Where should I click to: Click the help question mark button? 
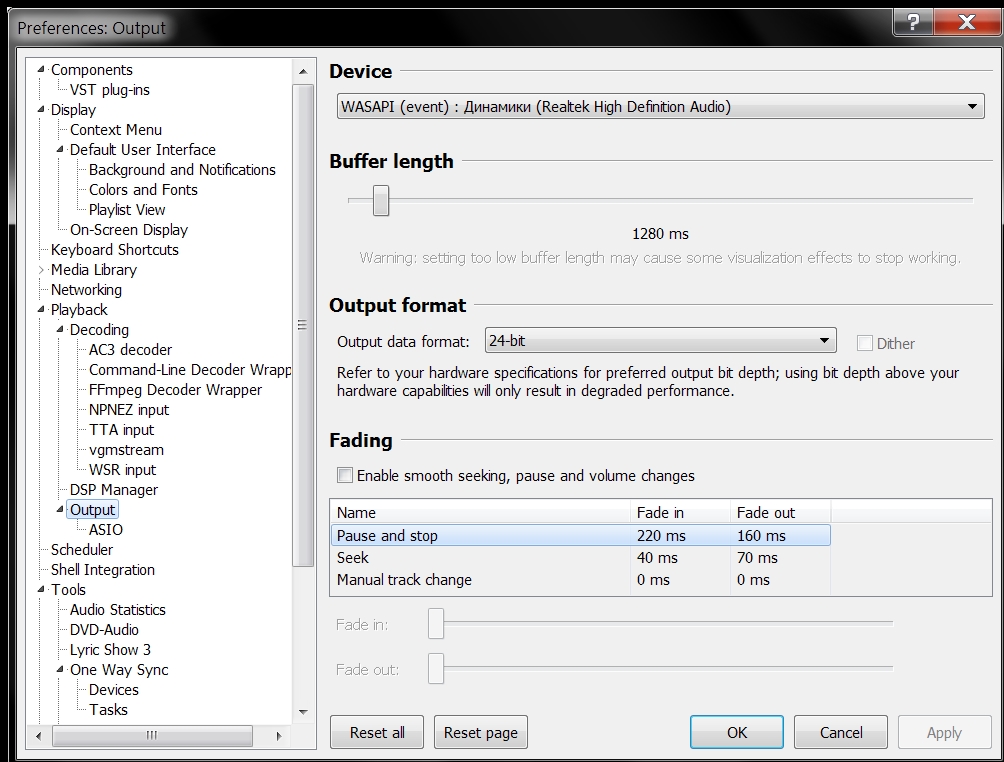click(x=913, y=22)
